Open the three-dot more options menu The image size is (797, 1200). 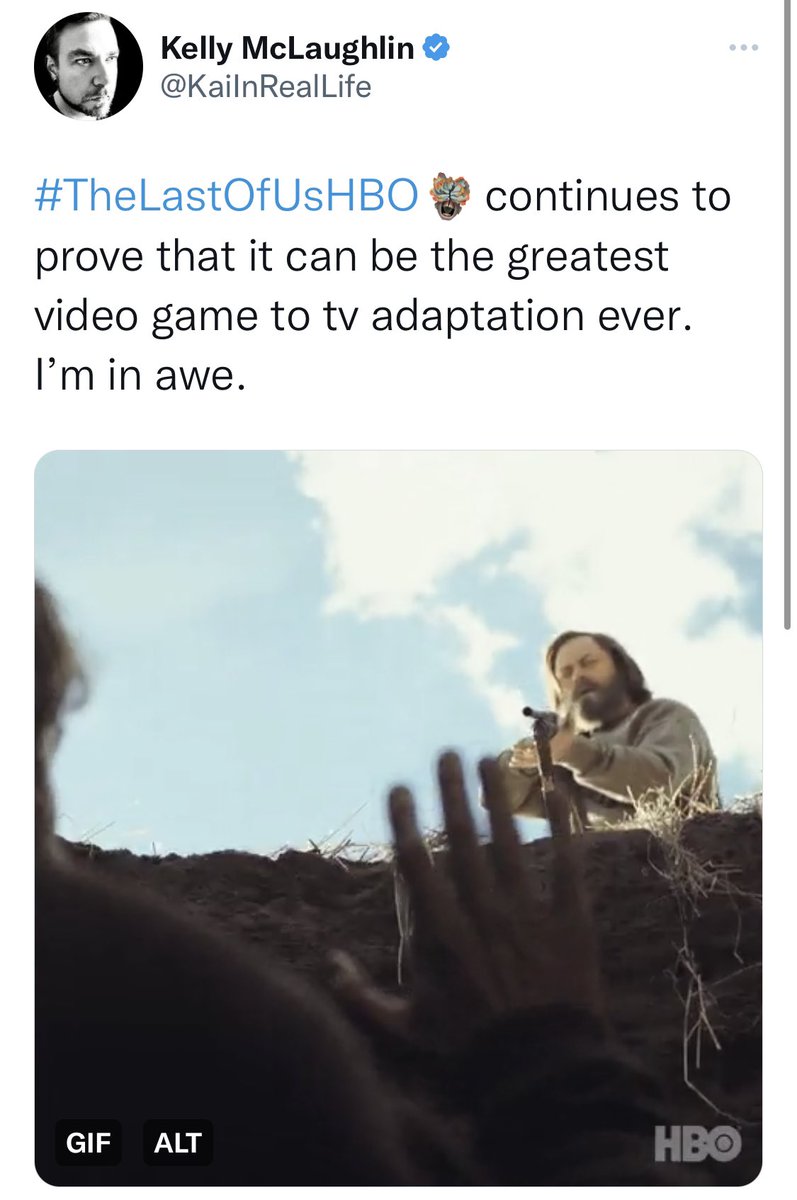click(x=743, y=48)
